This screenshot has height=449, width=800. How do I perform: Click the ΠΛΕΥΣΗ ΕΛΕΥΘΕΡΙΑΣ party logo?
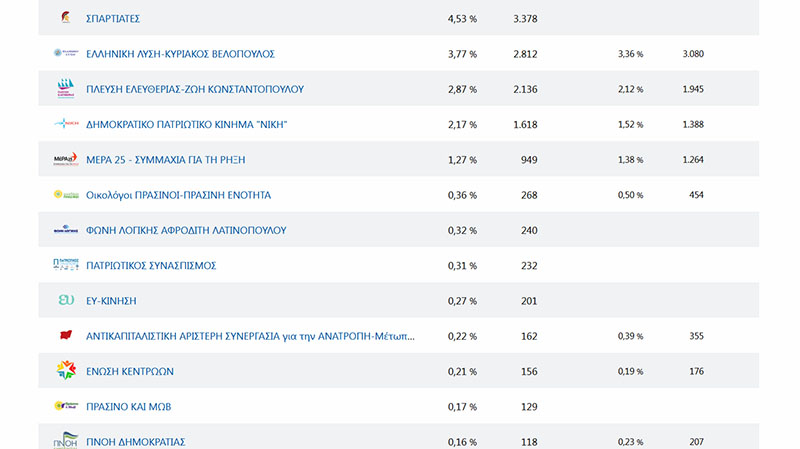(x=65, y=88)
